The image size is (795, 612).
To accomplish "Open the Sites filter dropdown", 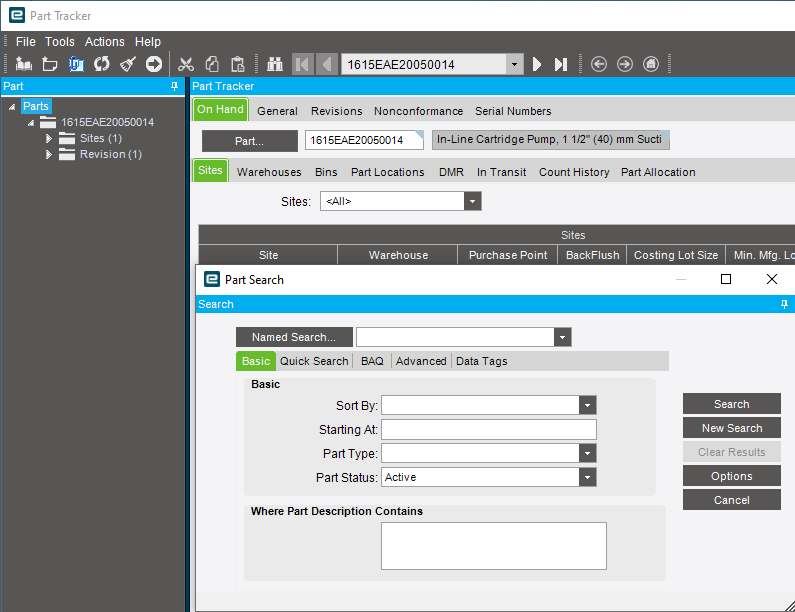I will (x=473, y=201).
